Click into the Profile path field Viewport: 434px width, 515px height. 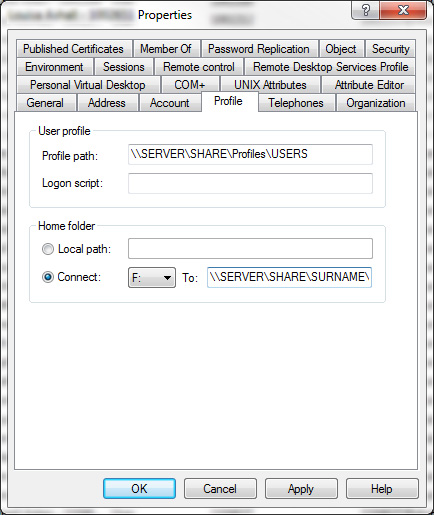point(250,154)
